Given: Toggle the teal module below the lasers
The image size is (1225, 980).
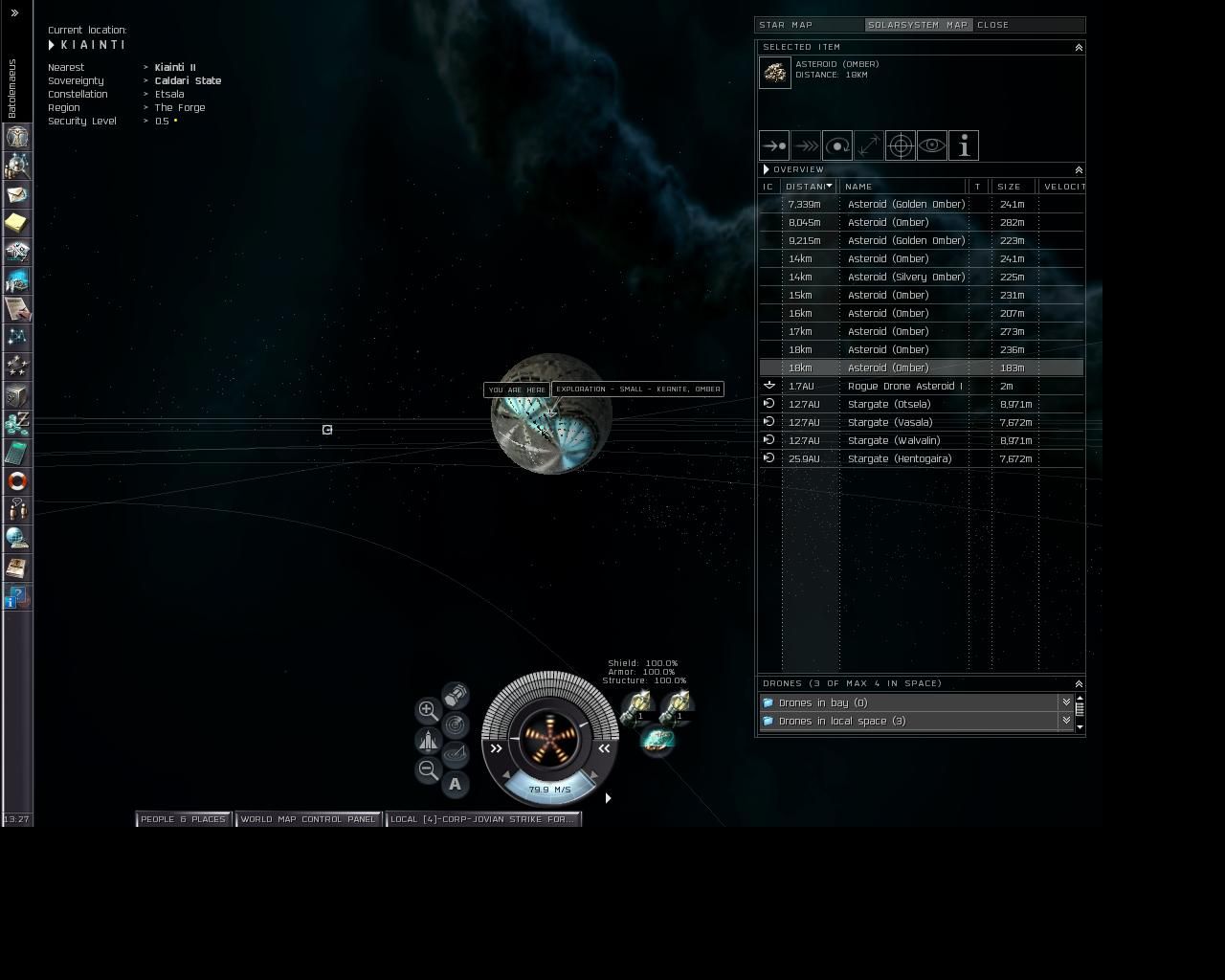Looking at the screenshot, I should click(657, 741).
